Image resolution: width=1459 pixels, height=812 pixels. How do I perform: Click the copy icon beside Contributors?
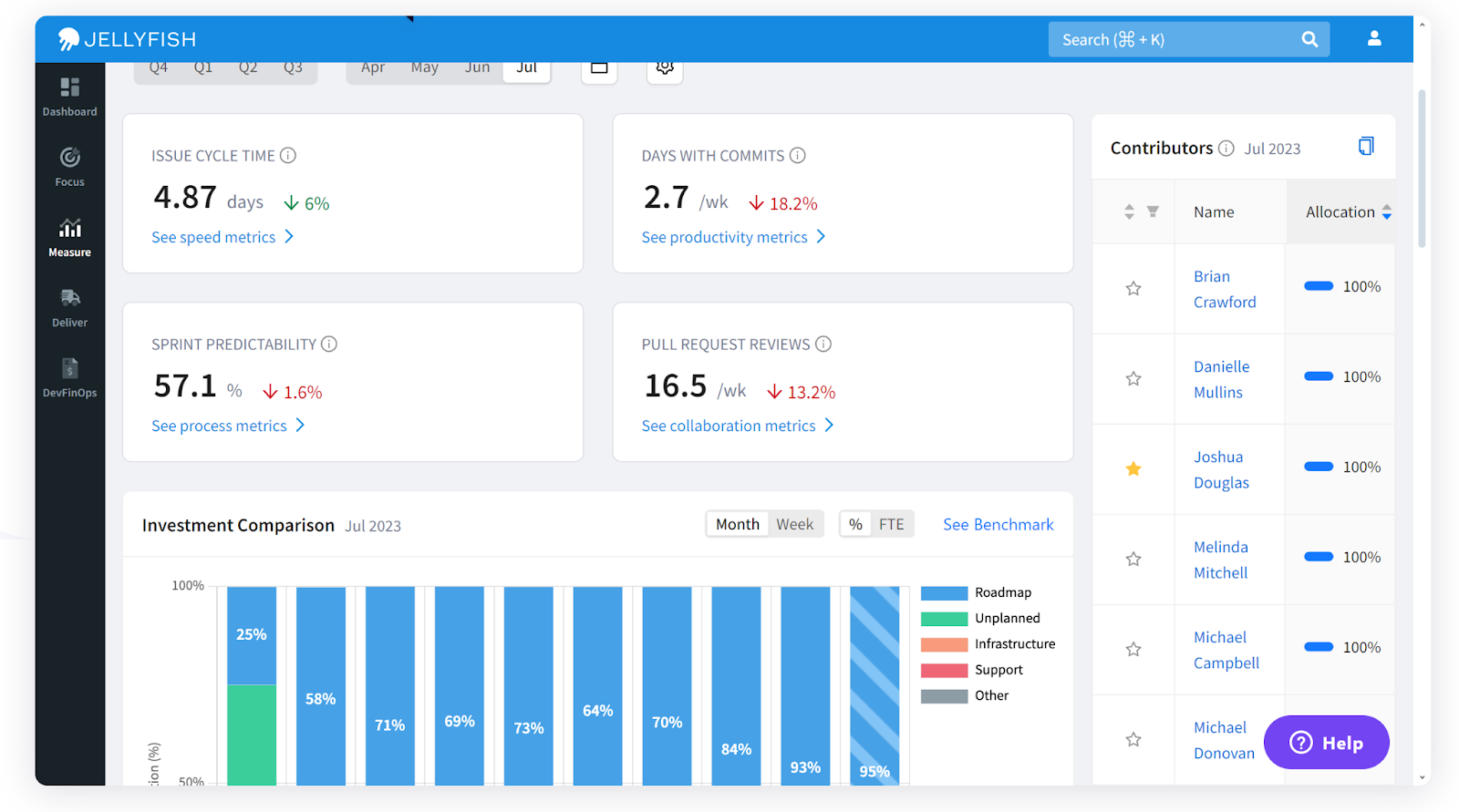pos(1365,147)
